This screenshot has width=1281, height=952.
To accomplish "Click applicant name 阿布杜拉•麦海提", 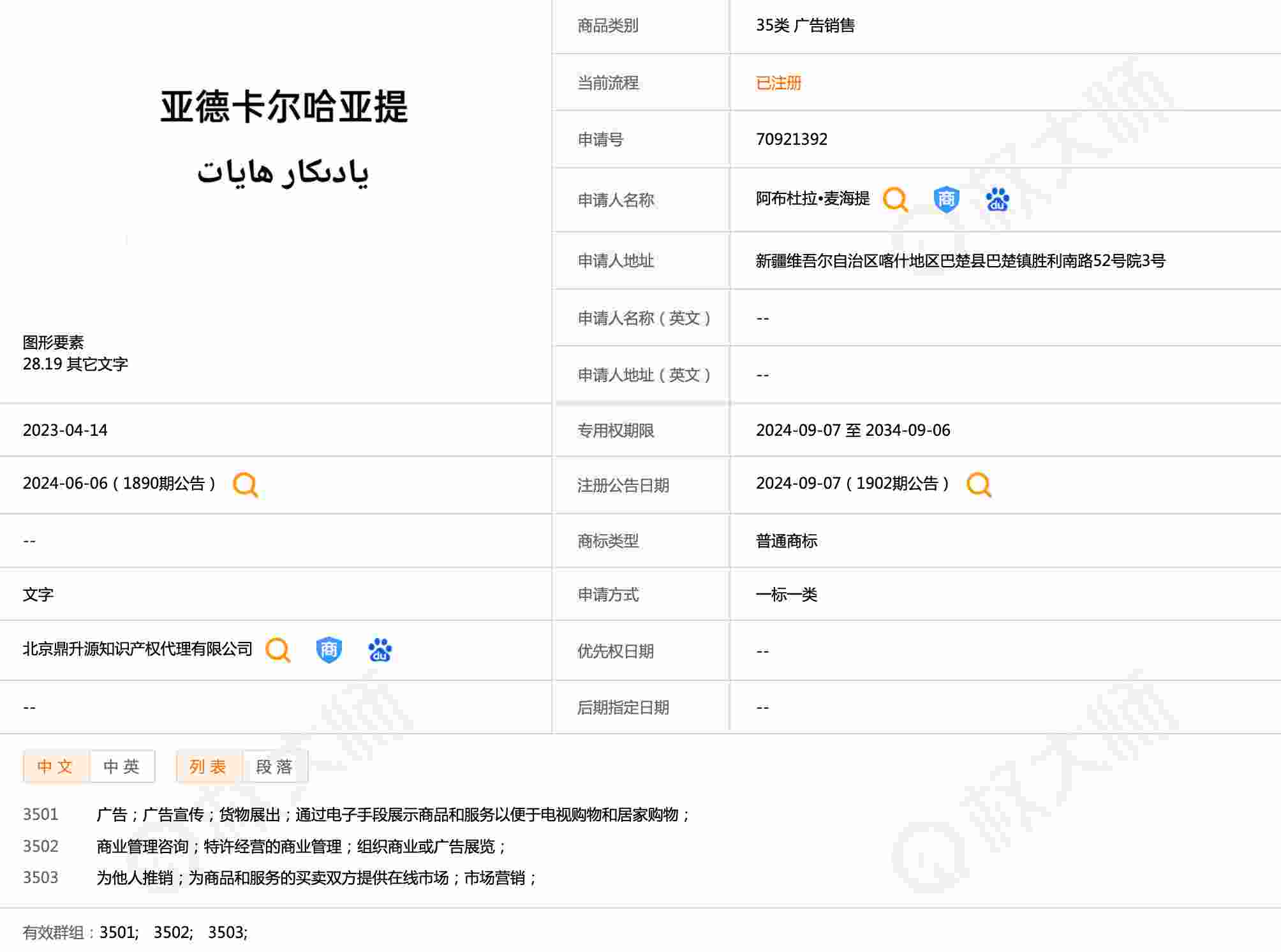I will 812,199.
